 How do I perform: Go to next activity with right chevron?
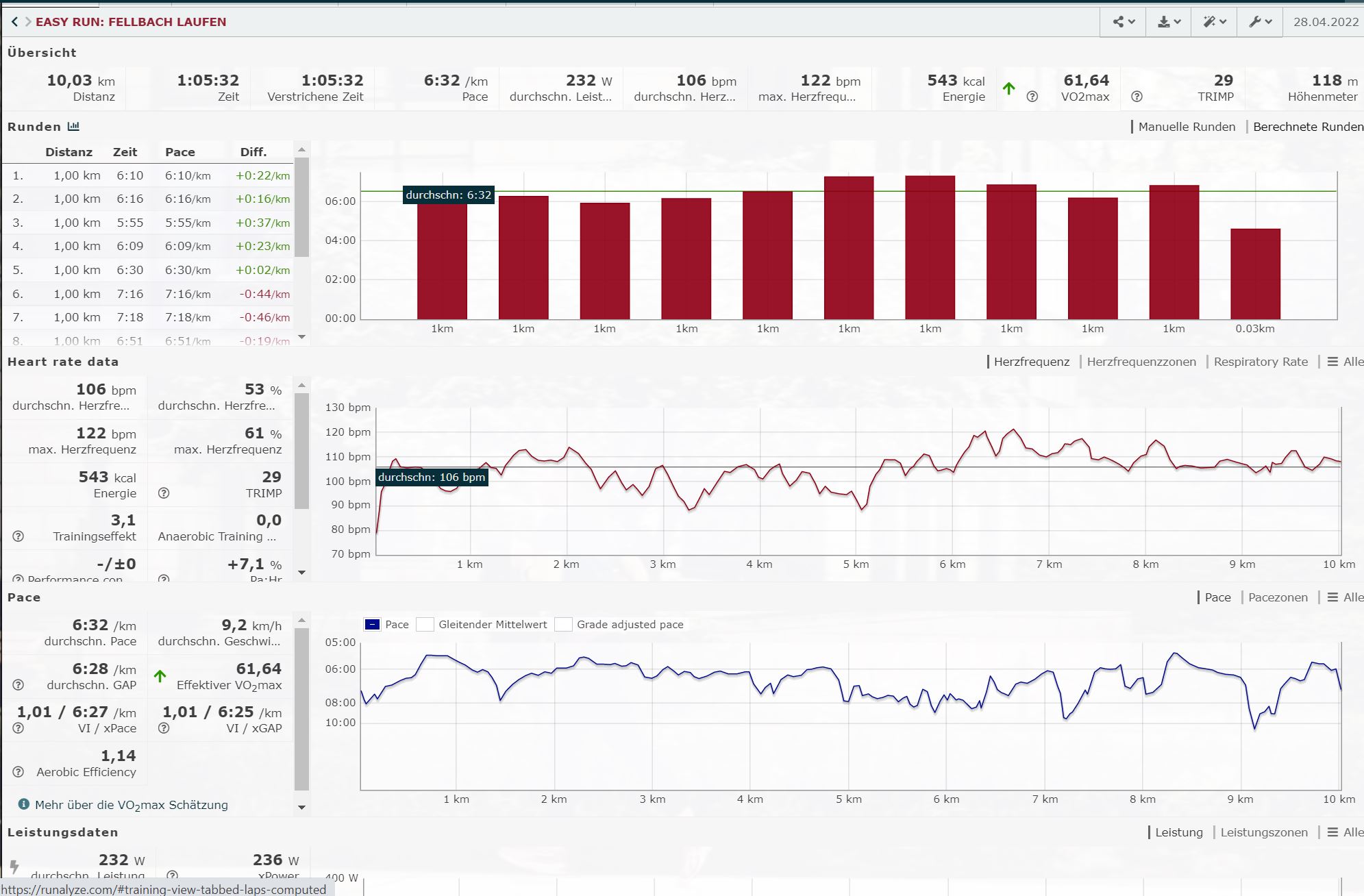(28, 22)
